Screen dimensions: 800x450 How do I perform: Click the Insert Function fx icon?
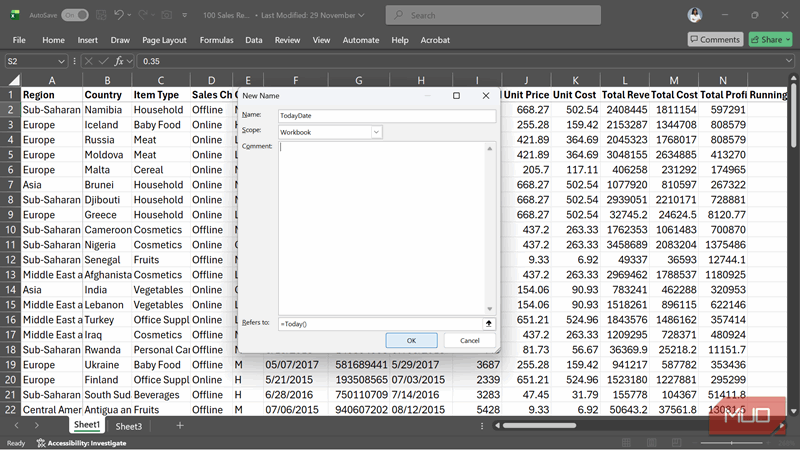tap(118, 61)
